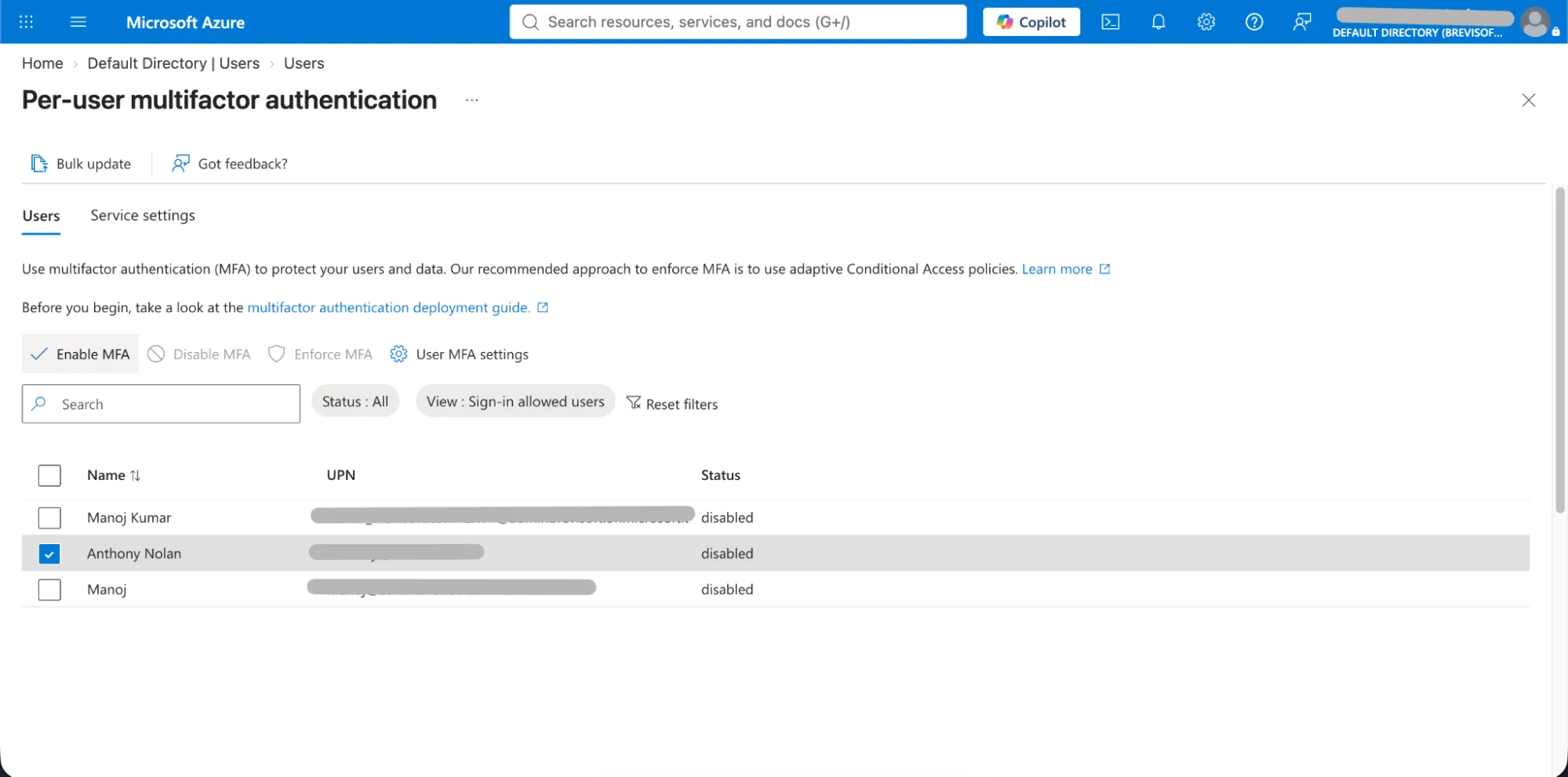Enable MFA for the selected user
The width and height of the screenshot is (1568, 777).
coord(80,354)
